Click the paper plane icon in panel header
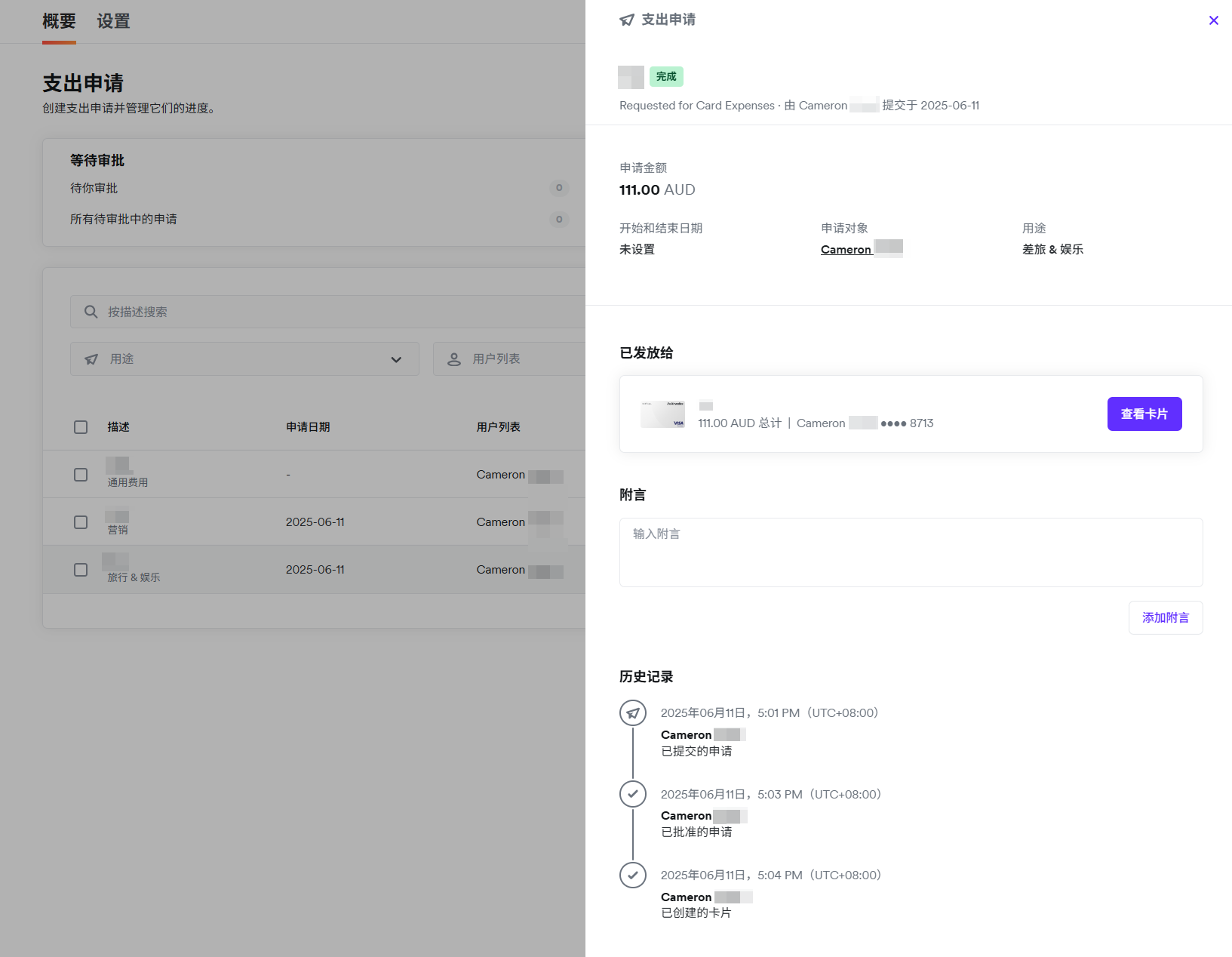The height and width of the screenshot is (957, 1232). (627, 20)
